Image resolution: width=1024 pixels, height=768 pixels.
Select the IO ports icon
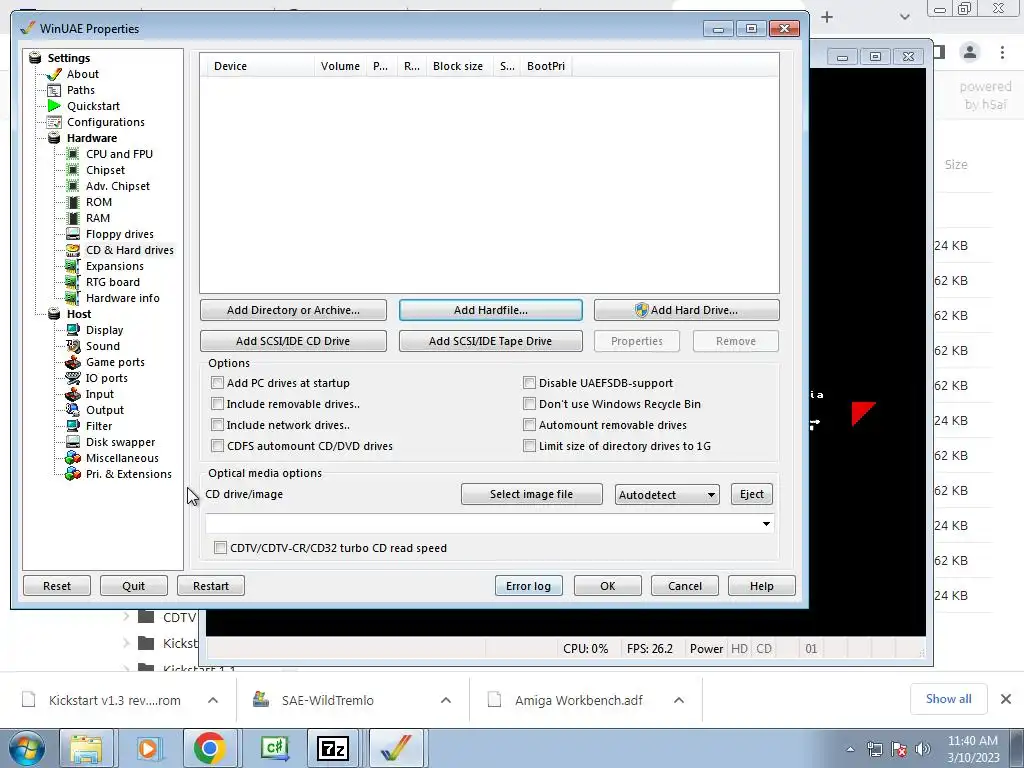(x=73, y=378)
